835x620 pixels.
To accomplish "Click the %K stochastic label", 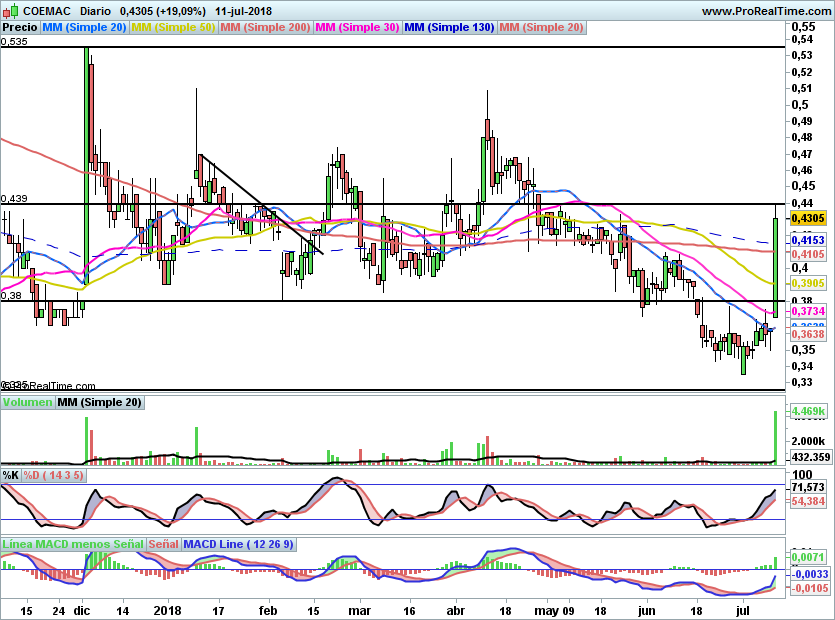I will 11,475.
